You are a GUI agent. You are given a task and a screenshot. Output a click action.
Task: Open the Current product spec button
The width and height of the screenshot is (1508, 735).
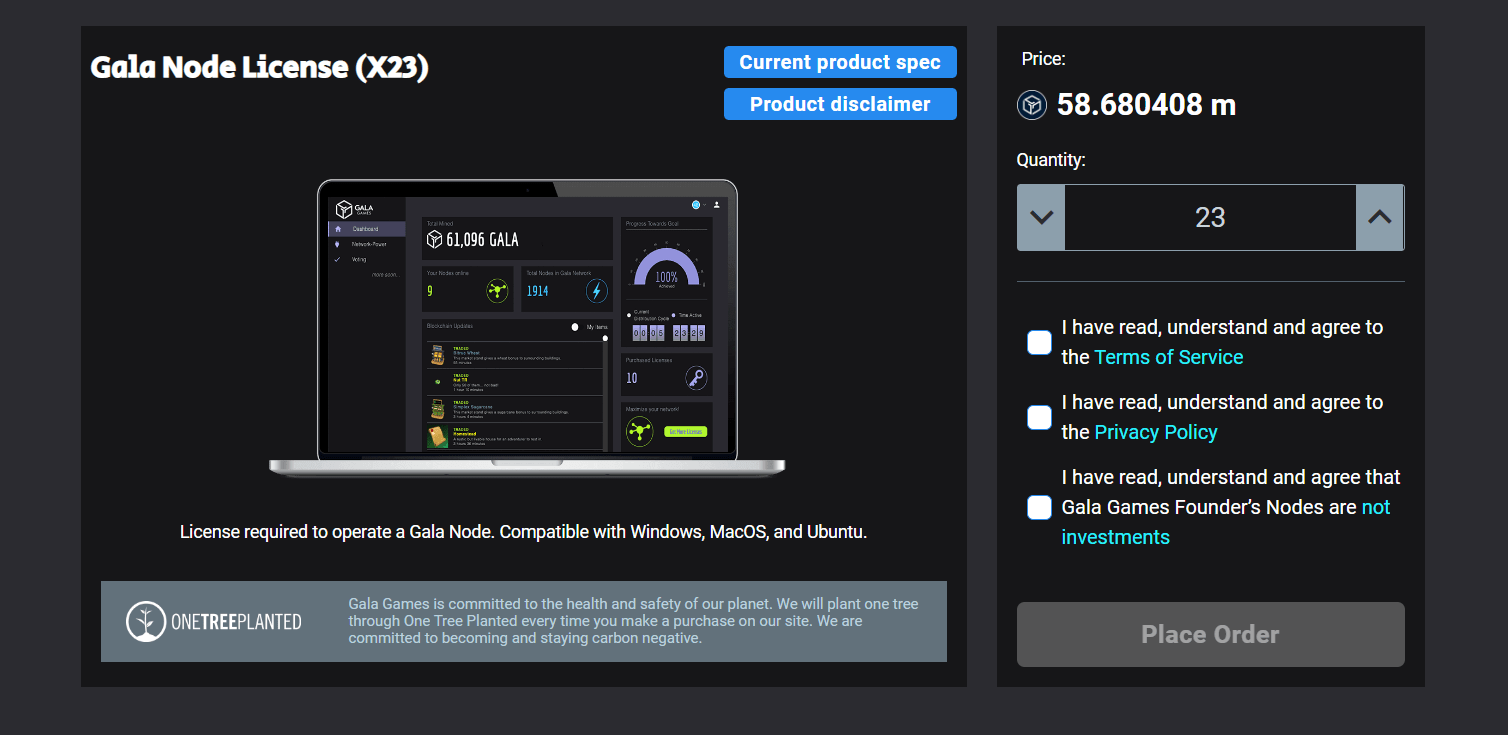[x=840, y=62]
